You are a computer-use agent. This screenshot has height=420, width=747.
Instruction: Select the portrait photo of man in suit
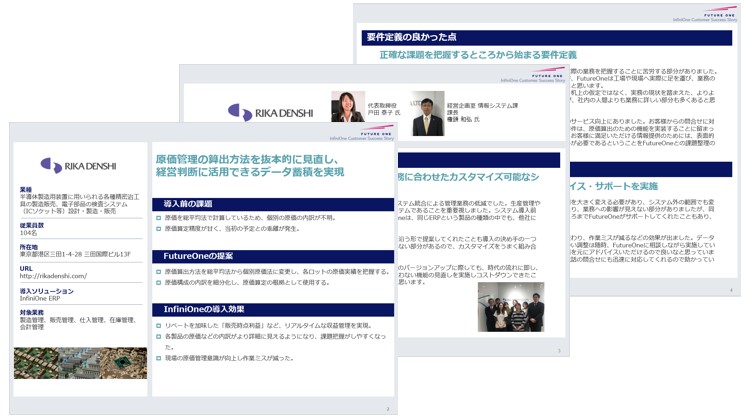[427, 113]
